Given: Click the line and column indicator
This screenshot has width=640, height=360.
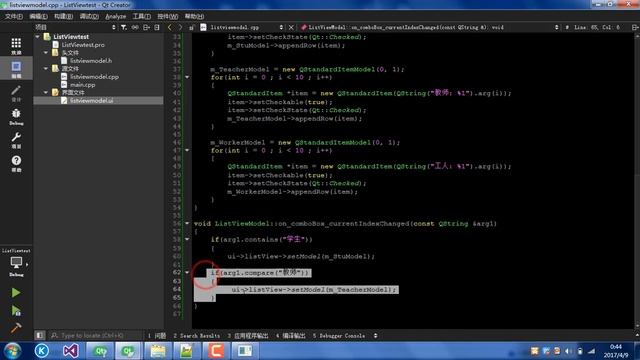Looking at the screenshot, I should [x=597, y=27].
